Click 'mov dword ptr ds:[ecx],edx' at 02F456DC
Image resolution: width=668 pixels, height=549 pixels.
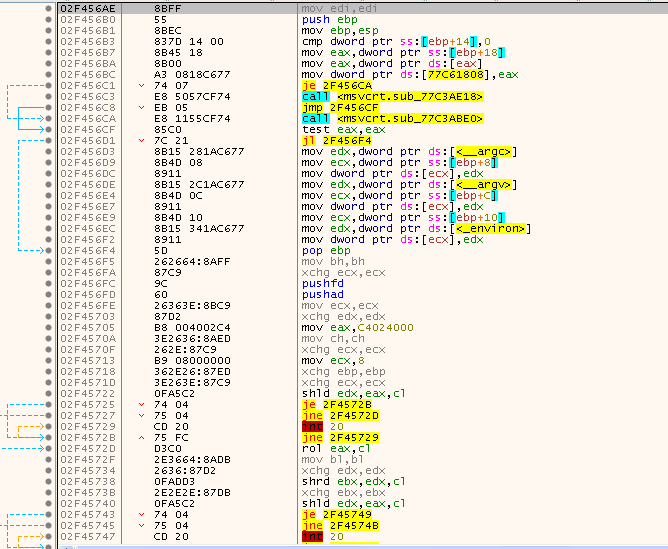(x=392, y=174)
